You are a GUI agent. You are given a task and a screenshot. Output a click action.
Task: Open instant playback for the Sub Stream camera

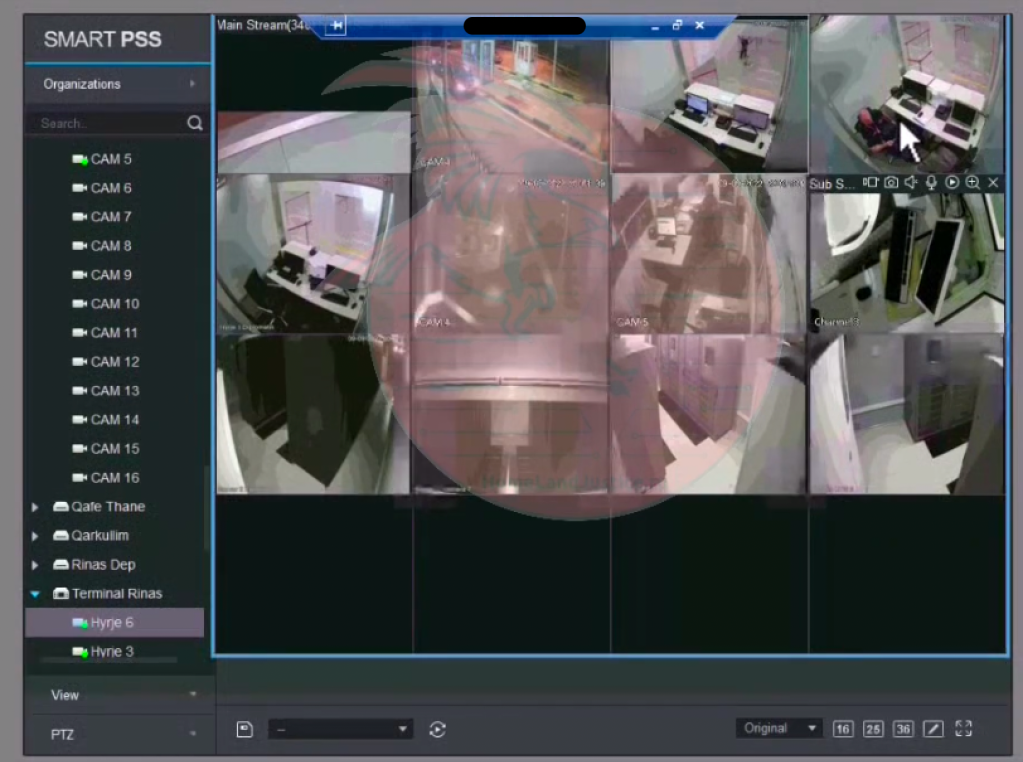coord(952,183)
